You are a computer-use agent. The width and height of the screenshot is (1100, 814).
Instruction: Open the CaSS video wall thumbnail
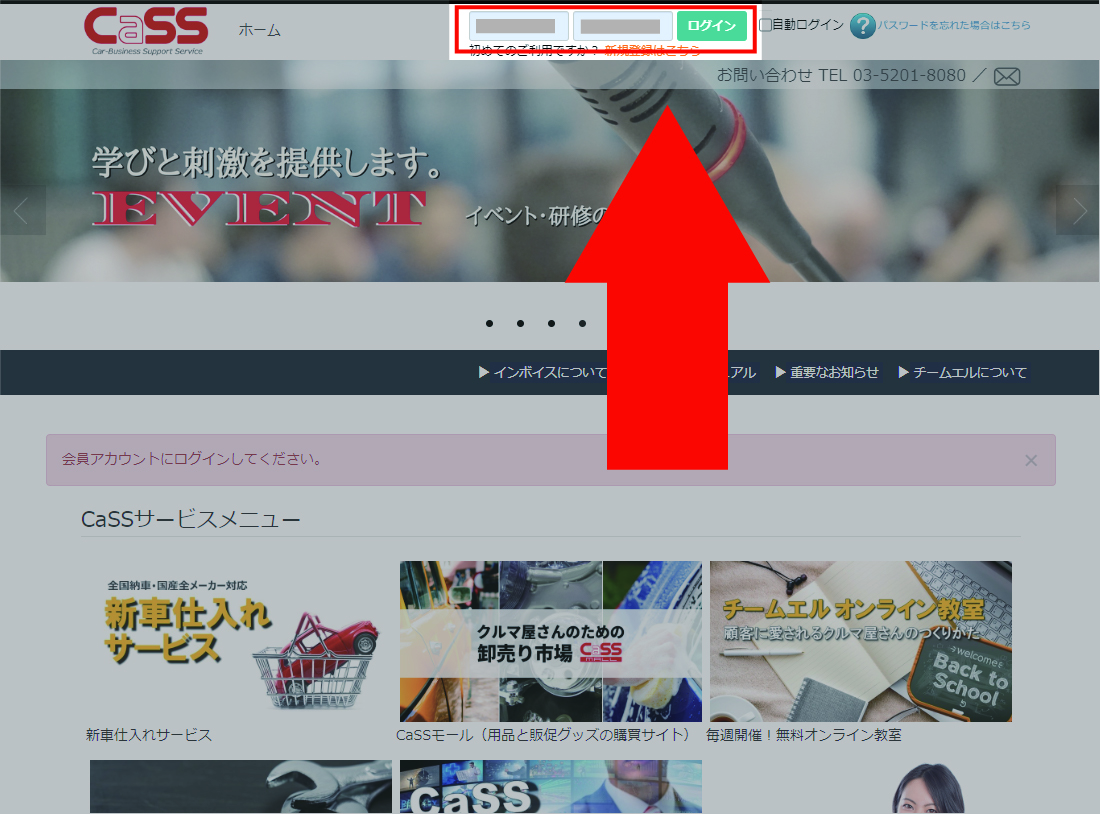point(551,787)
